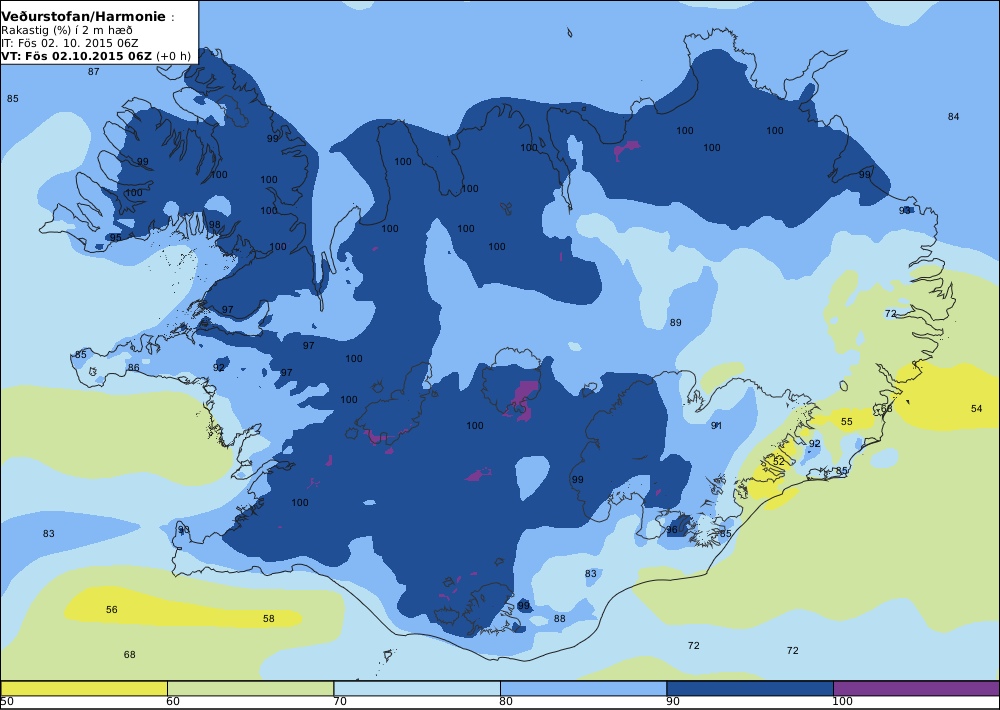
Task: Click the humidity value '54' on the map
Action: pyautogui.click(x=976, y=408)
